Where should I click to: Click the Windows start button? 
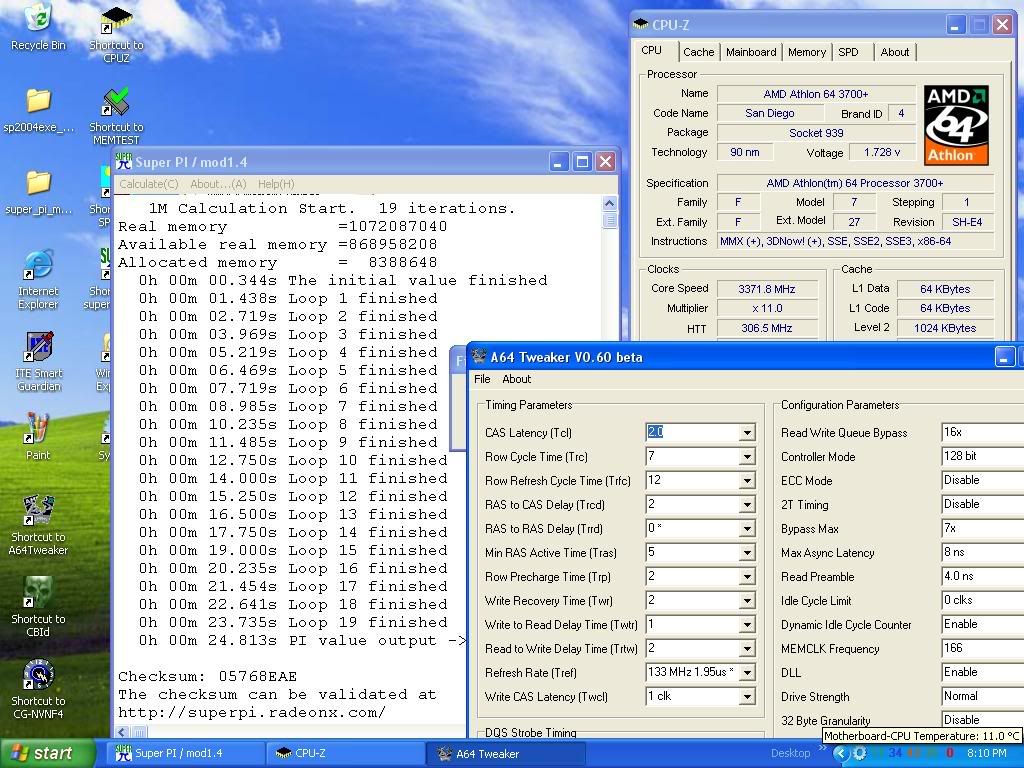[x=46, y=753]
